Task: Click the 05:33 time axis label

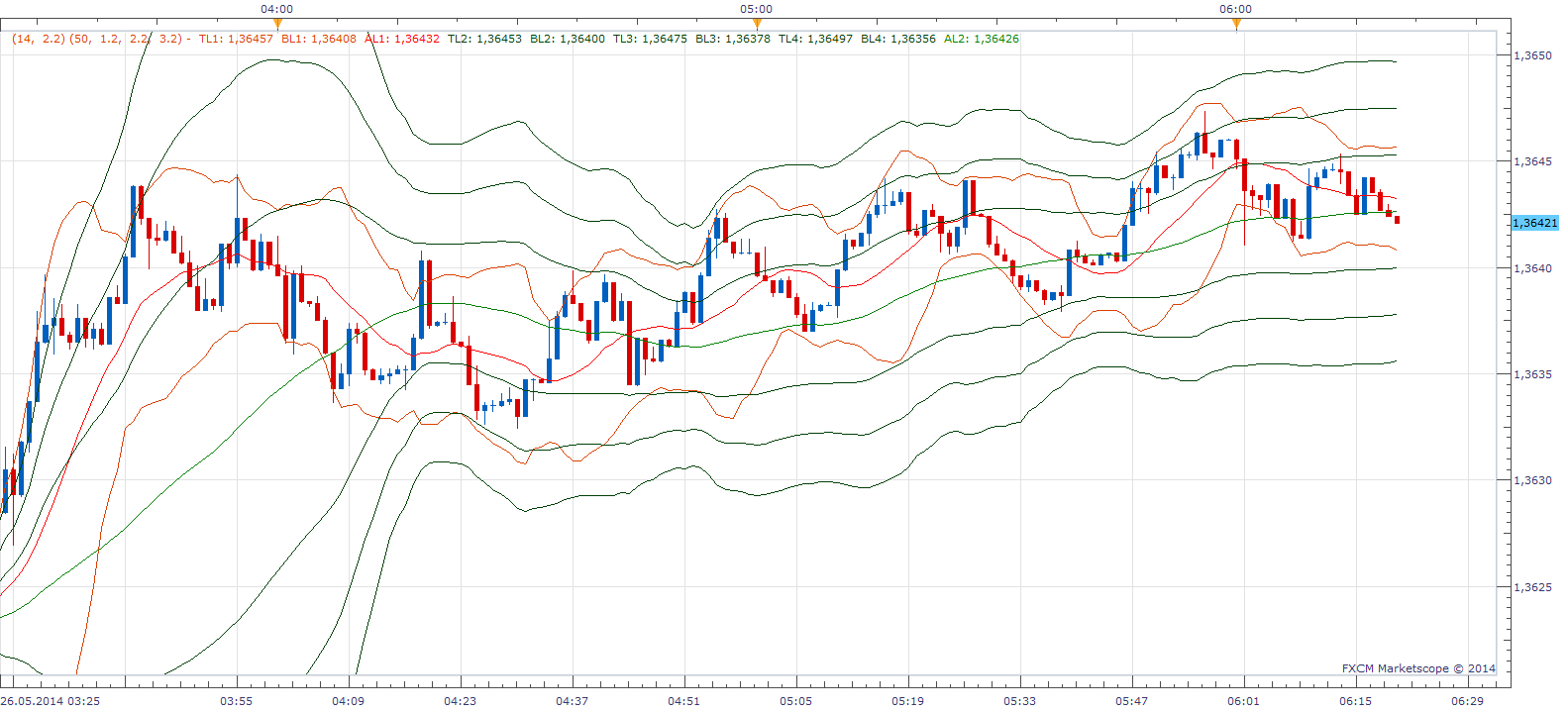Action: point(1020,701)
